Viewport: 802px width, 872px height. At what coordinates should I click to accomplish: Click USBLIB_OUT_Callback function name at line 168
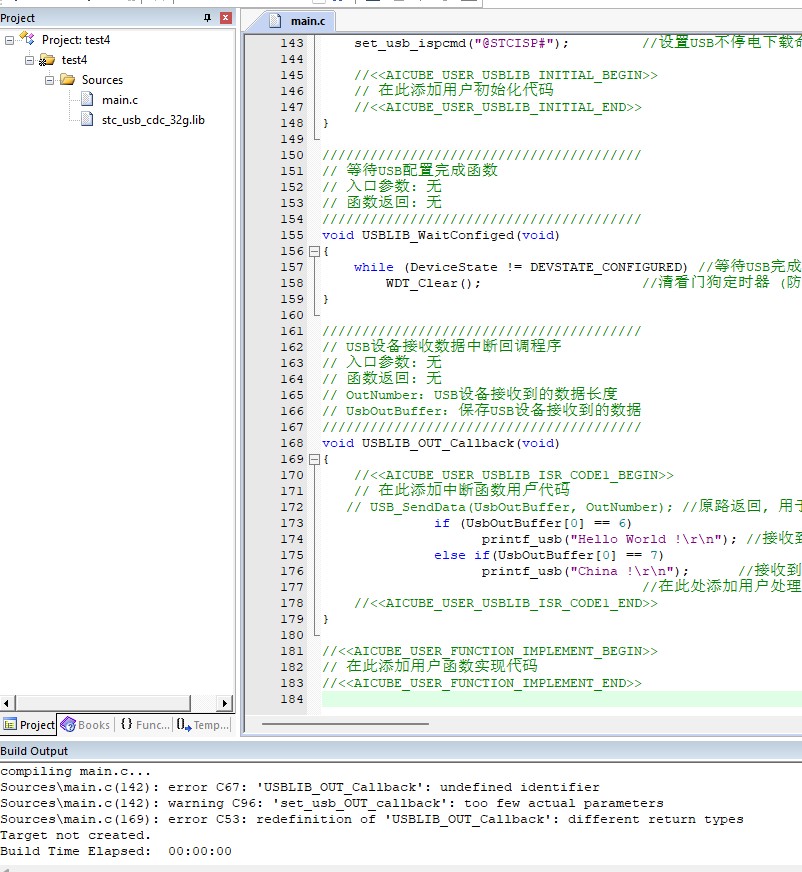pos(437,443)
